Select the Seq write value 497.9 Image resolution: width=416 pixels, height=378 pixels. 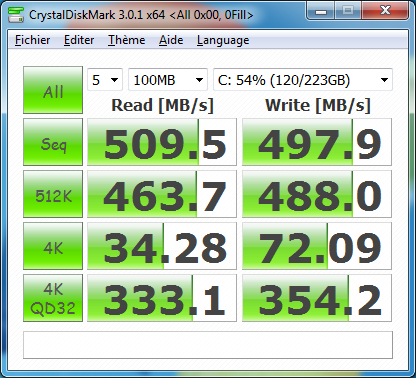click(x=317, y=142)
